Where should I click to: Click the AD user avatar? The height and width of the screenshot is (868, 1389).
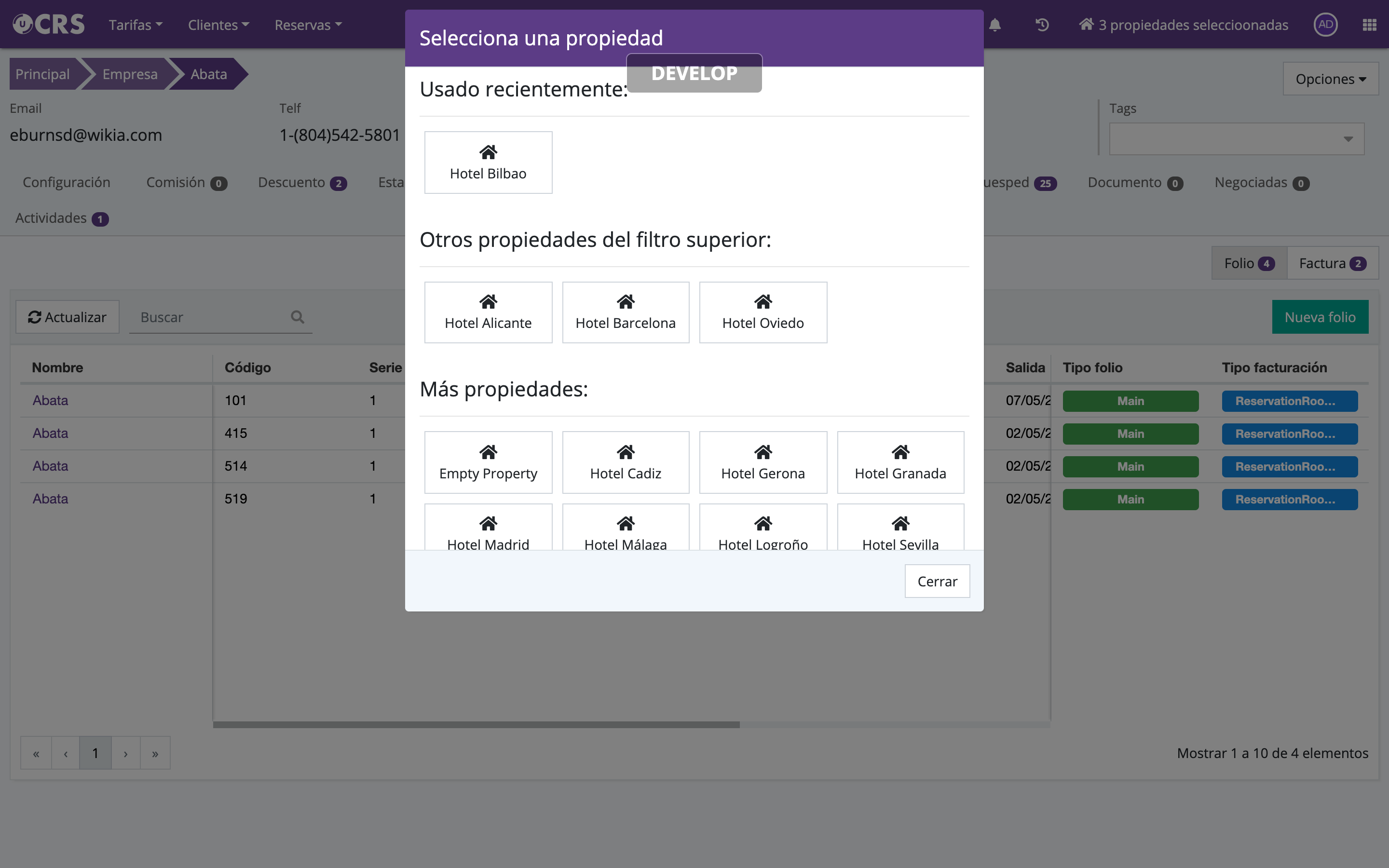(x=1325, y=25)
